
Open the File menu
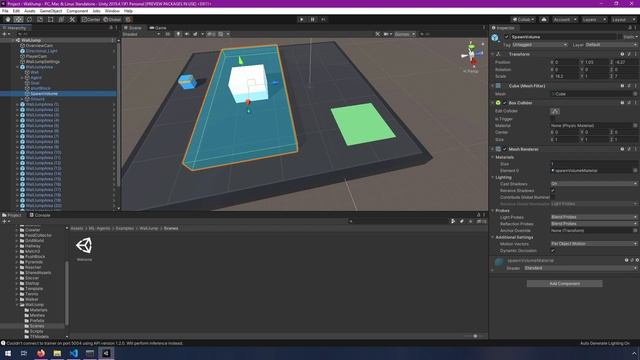tap(5, 11)
